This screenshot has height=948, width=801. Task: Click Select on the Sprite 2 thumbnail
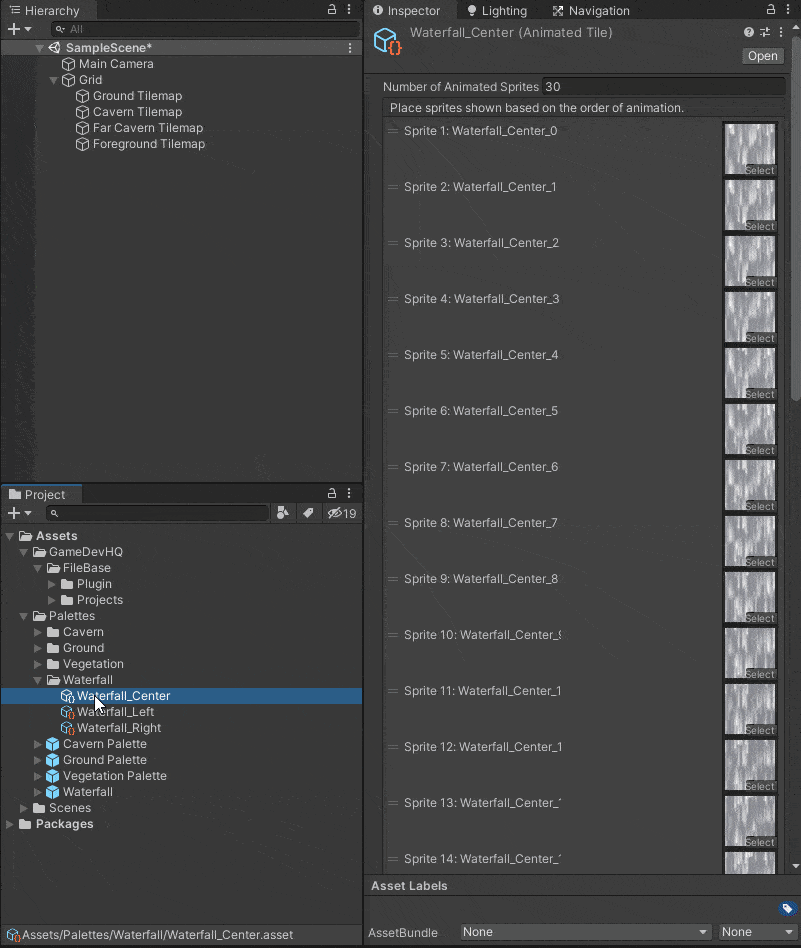[x=759, y=226]
